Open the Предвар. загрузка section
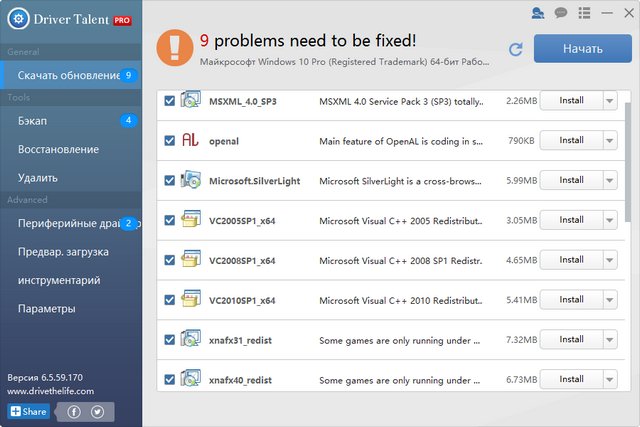 click(71, 252)
